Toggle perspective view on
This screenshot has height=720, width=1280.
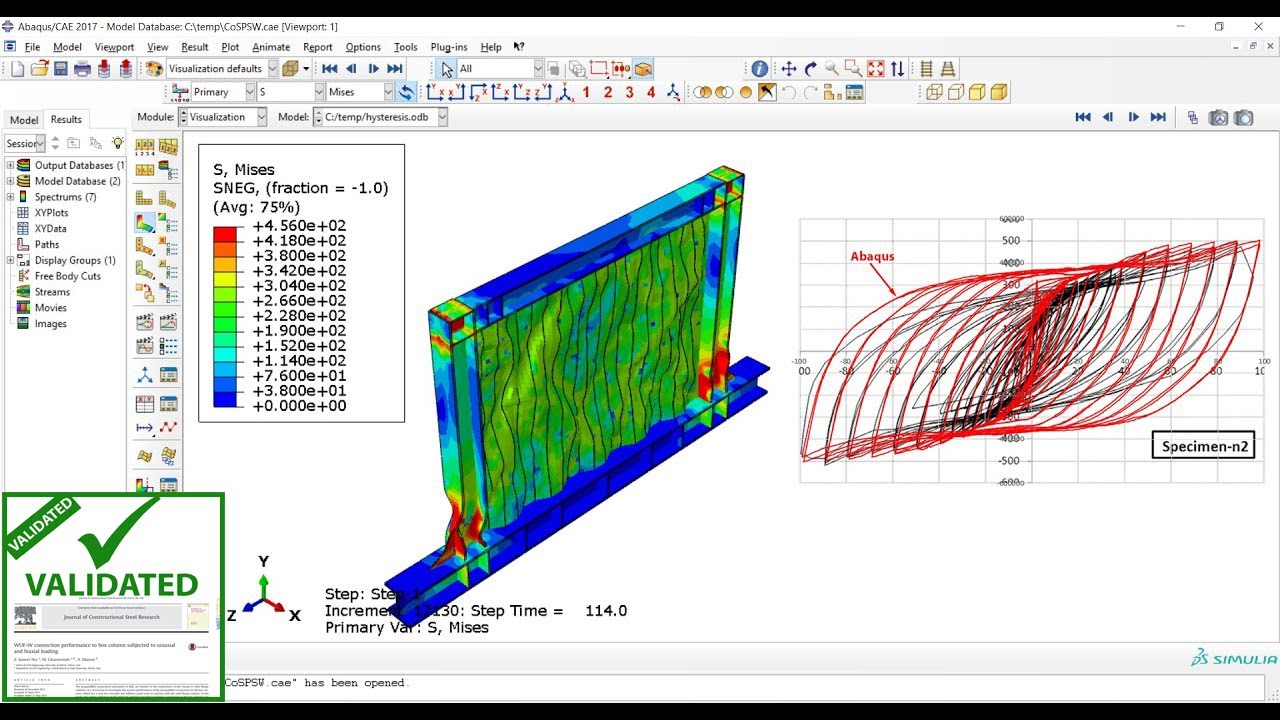point(947,69)
